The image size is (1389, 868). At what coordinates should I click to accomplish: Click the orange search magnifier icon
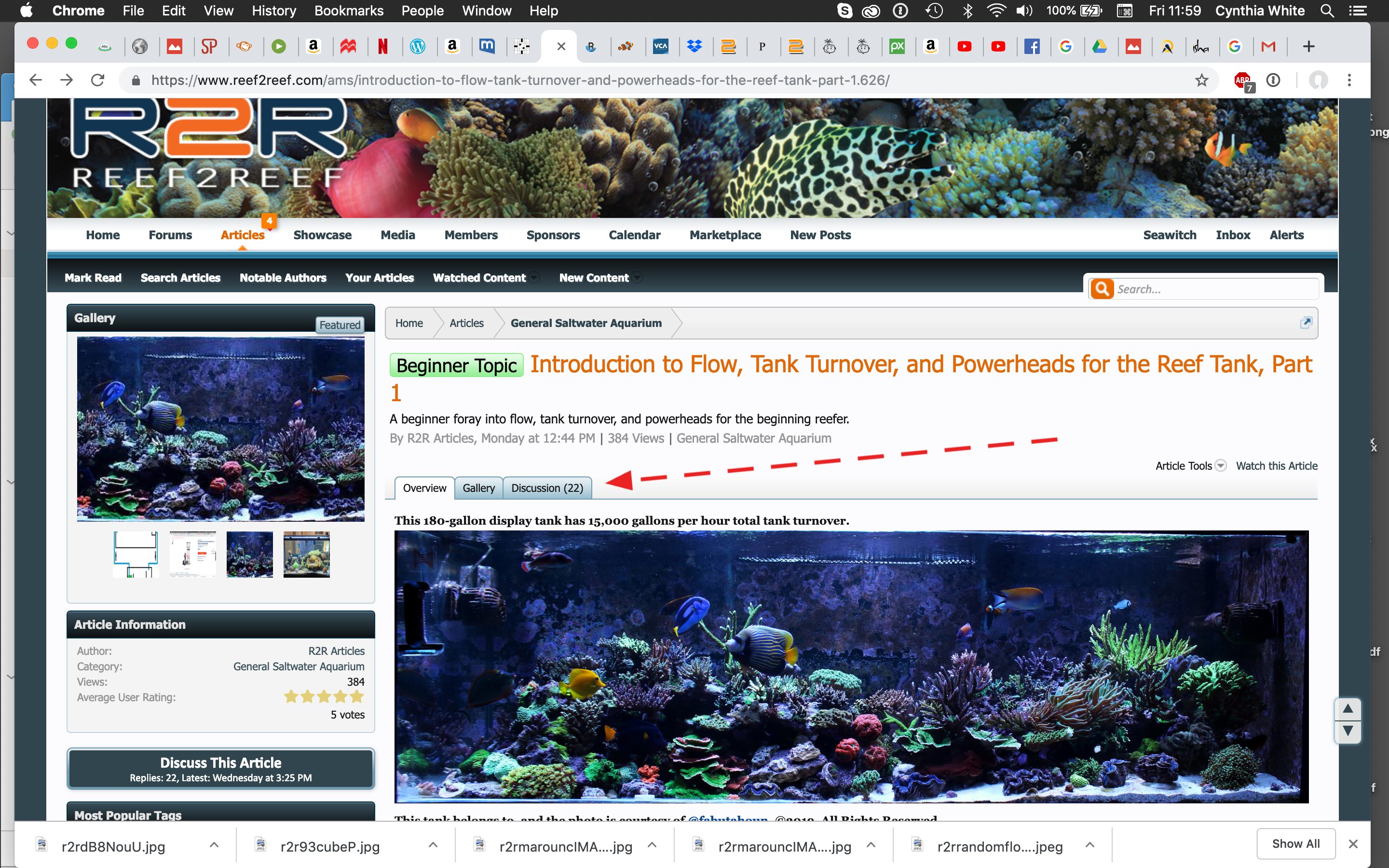point(1102,289)
